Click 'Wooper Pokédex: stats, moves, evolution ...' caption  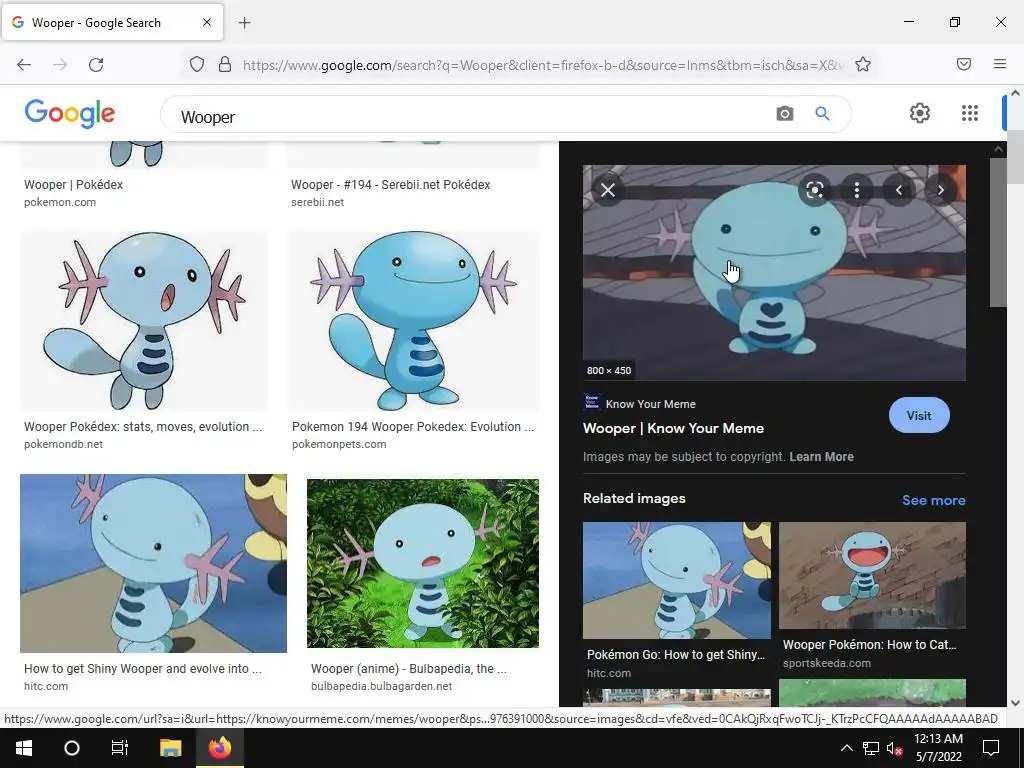coord(143,427)
